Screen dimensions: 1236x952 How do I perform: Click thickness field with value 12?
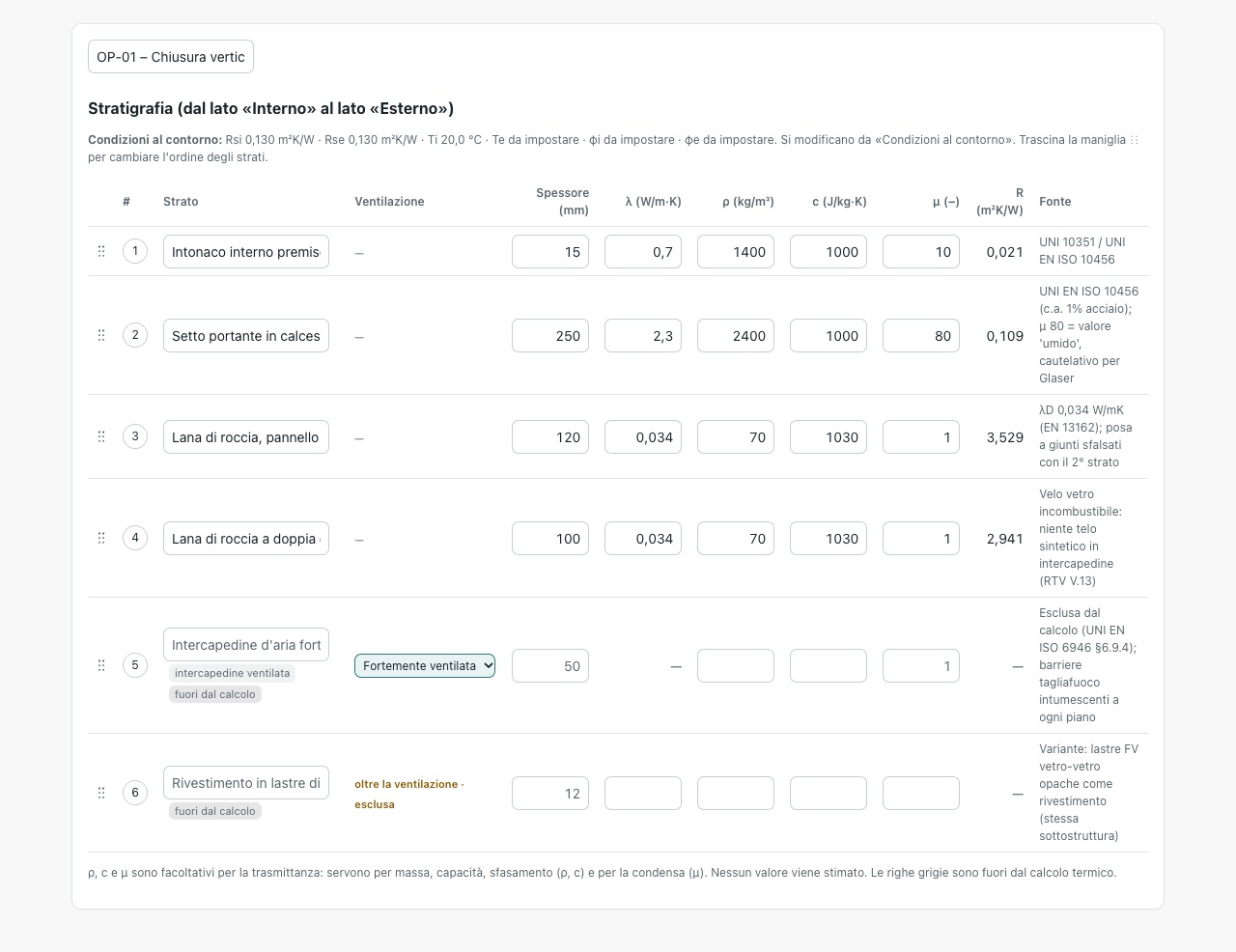[x=550, y=794]
